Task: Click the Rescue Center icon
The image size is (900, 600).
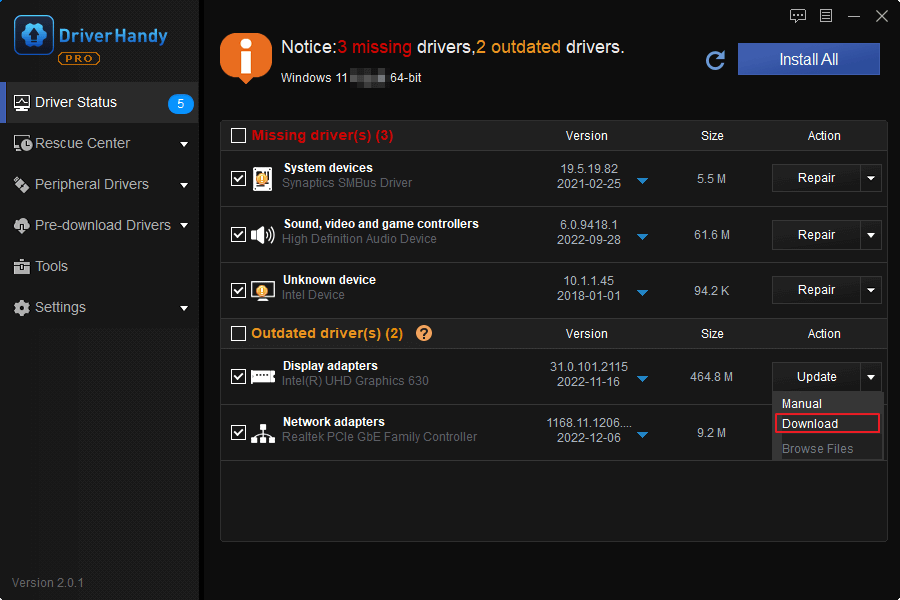Action: (x=22, y=144)
